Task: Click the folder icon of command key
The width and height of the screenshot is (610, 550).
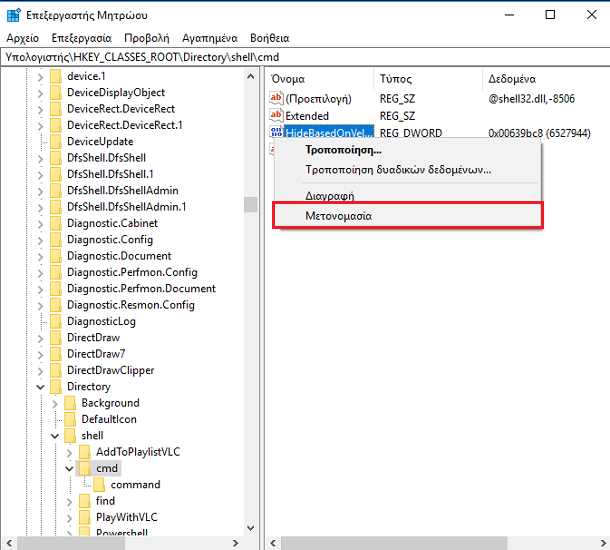Action: (99, 485)
